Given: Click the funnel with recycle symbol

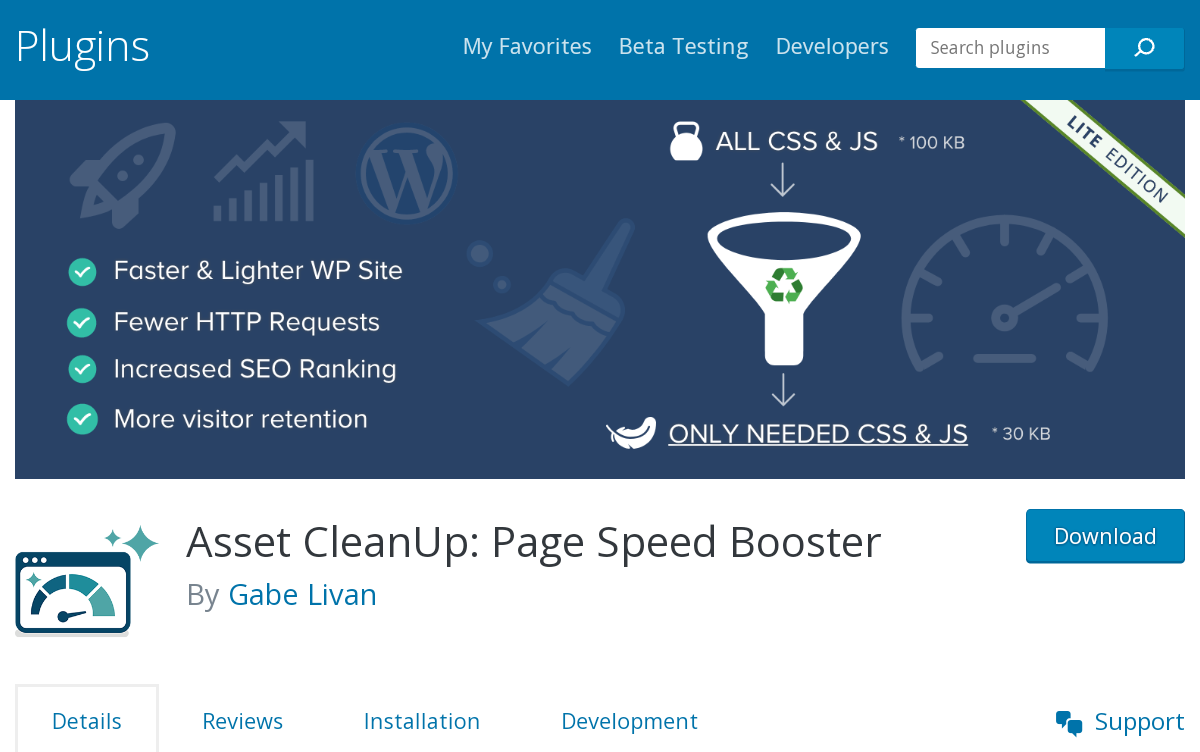Looking at the screenshot, I should 784,288.
